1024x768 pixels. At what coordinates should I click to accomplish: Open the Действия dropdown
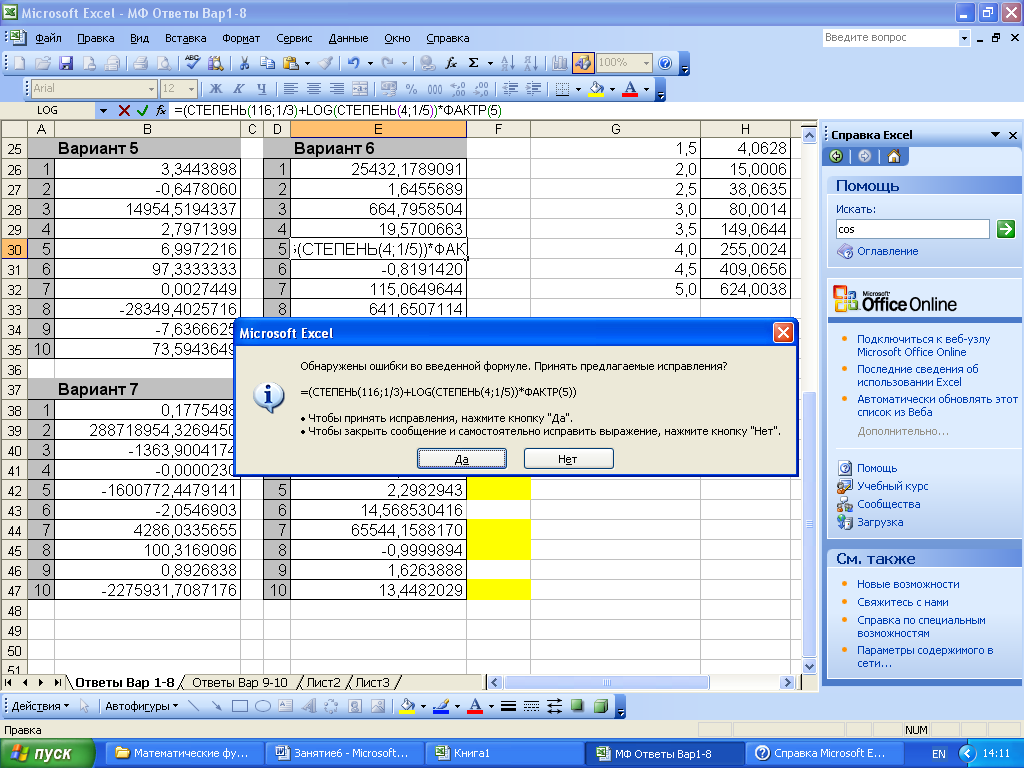(x=40, y=706)
